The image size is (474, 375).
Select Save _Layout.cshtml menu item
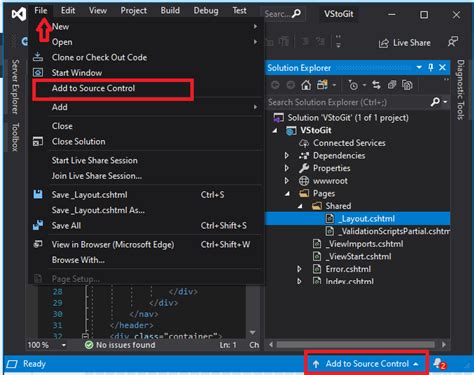tap(146, 195)
